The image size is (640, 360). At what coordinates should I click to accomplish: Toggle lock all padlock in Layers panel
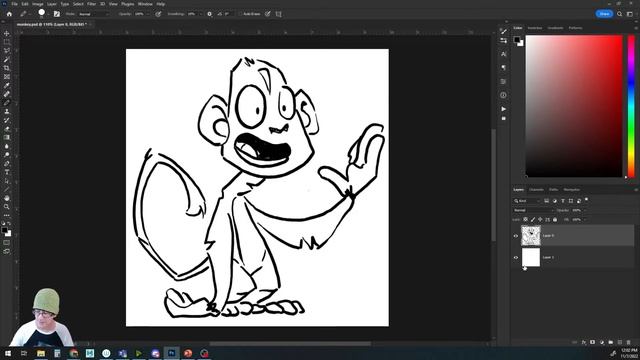[555, 220]
